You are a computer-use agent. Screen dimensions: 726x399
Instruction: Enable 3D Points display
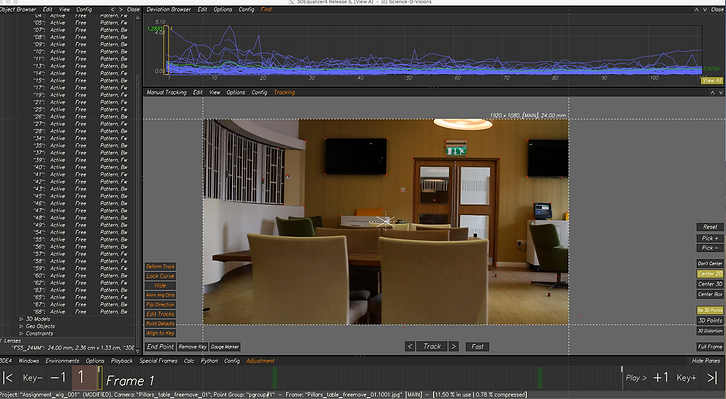coord(710,320)
